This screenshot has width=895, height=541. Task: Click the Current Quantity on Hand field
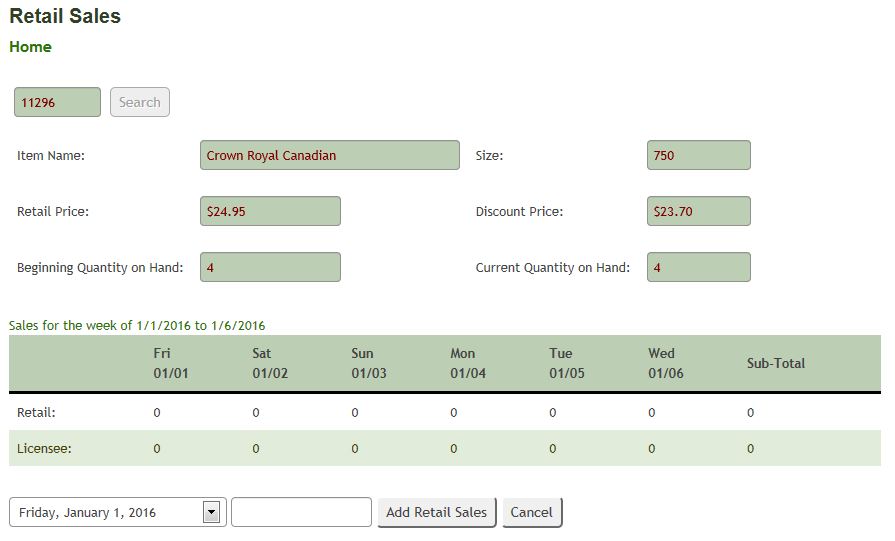click(699, 267)
